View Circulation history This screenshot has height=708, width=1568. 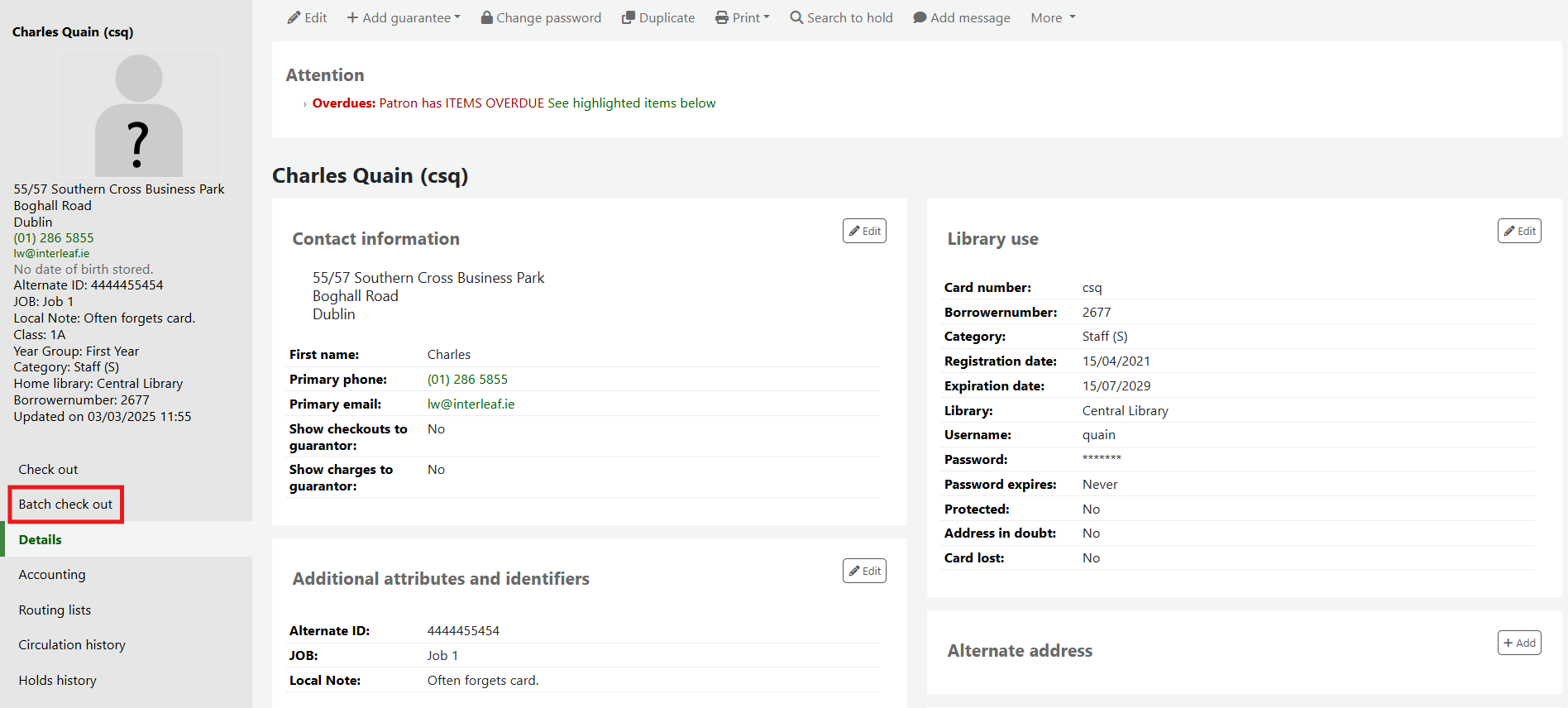[72, 645]
